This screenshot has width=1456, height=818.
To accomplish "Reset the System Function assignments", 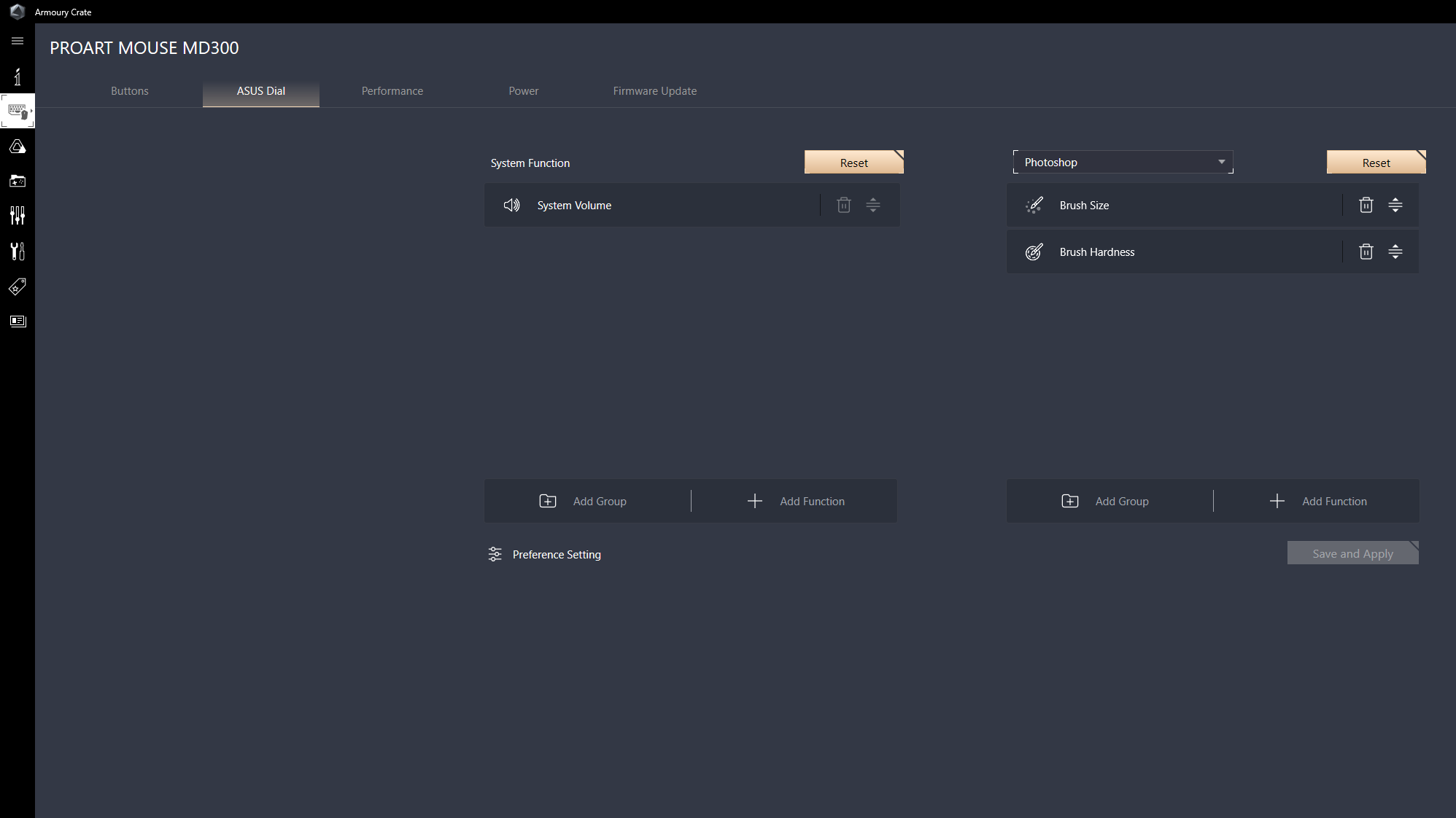I will click(x=853, y=162).
